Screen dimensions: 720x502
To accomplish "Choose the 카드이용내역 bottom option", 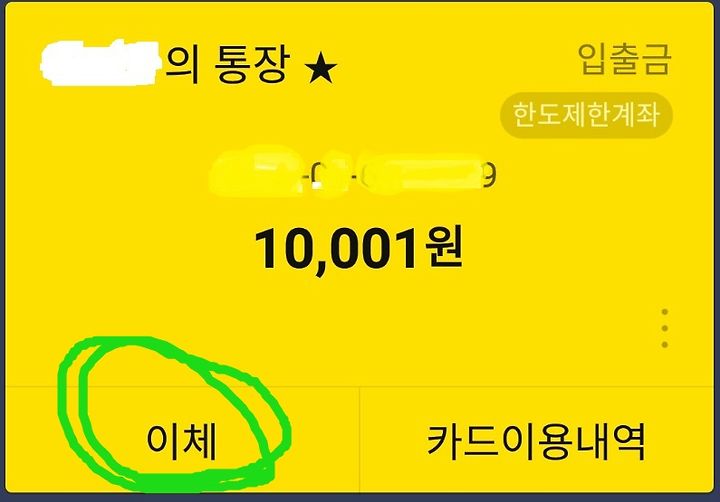I will [x=536, y=441].
